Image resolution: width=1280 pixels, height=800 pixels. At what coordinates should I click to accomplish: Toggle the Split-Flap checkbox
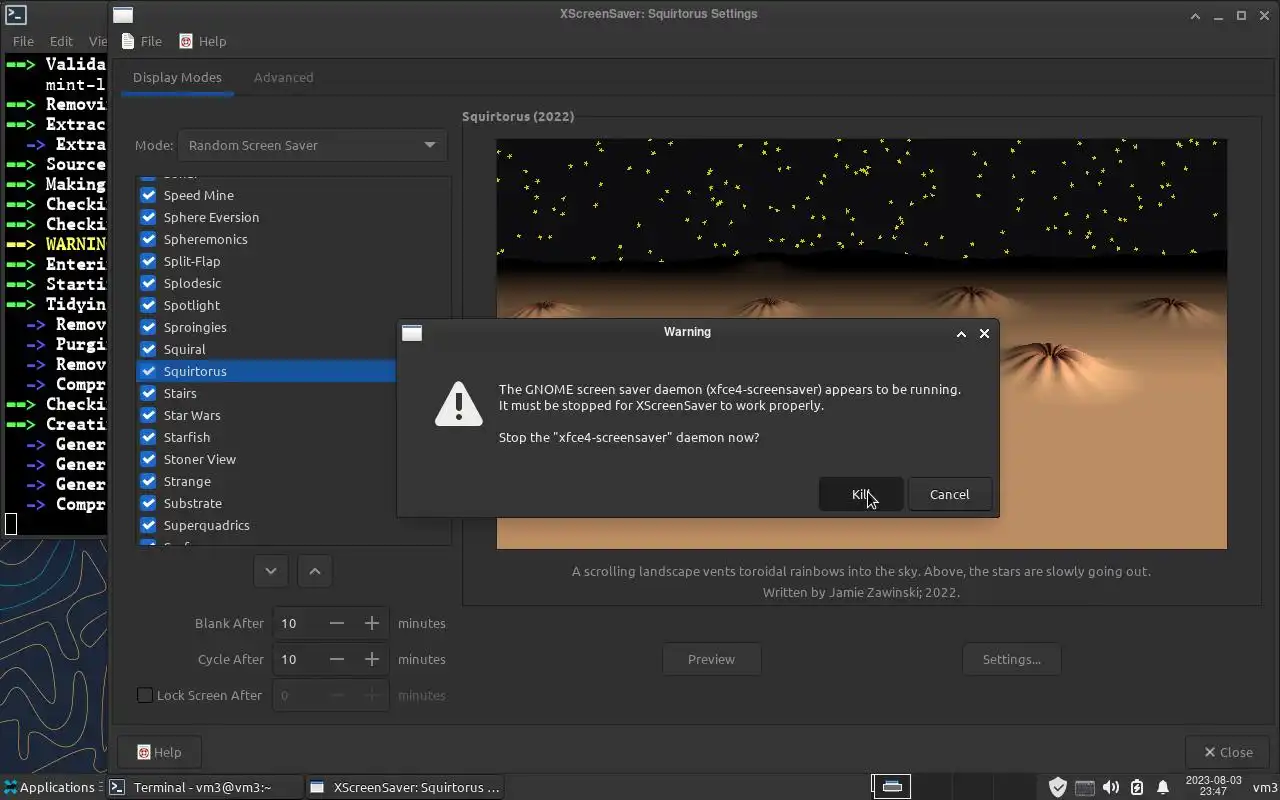click(148, 261)
